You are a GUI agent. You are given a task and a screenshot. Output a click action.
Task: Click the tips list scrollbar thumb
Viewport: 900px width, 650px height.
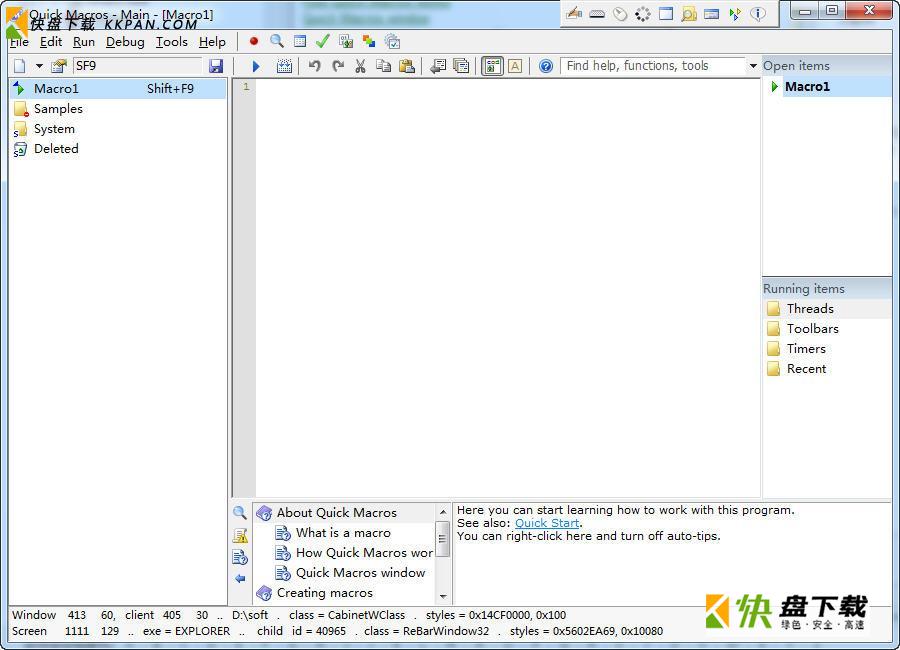click(443, 539)
